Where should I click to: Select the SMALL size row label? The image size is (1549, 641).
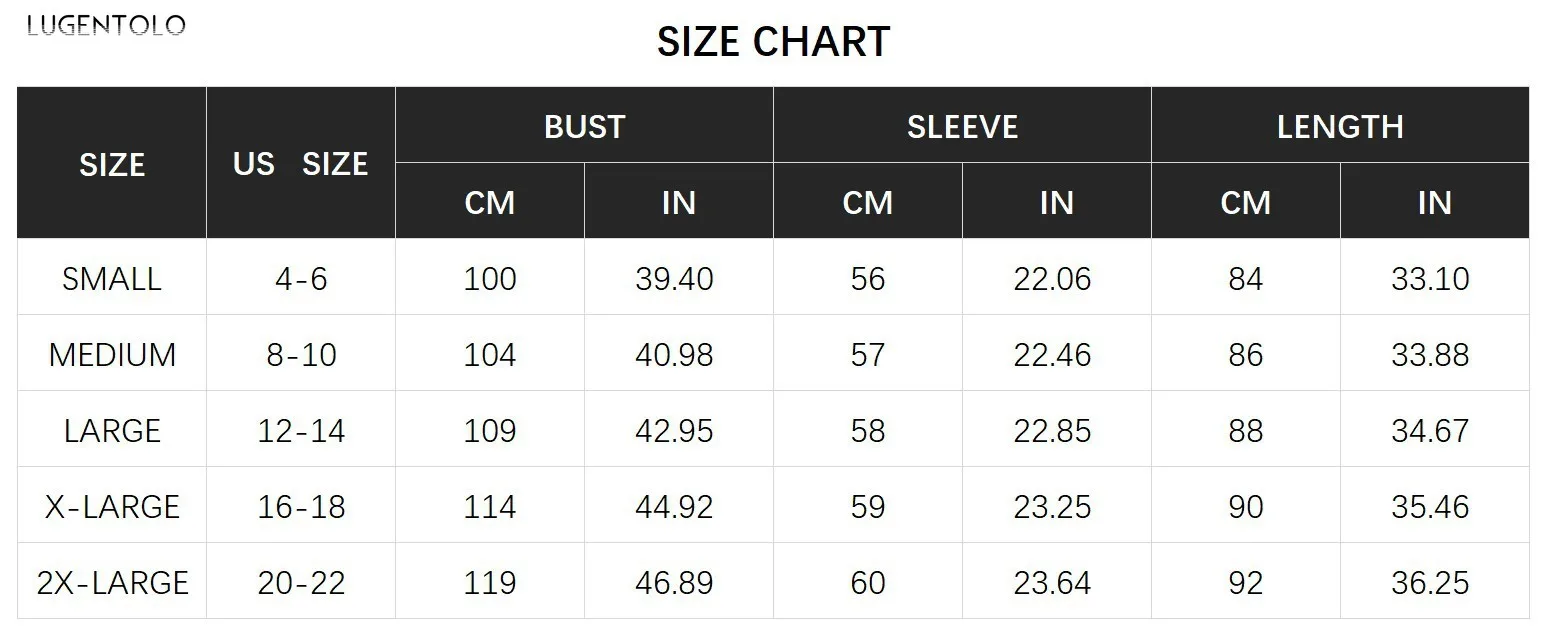[112, 279]
